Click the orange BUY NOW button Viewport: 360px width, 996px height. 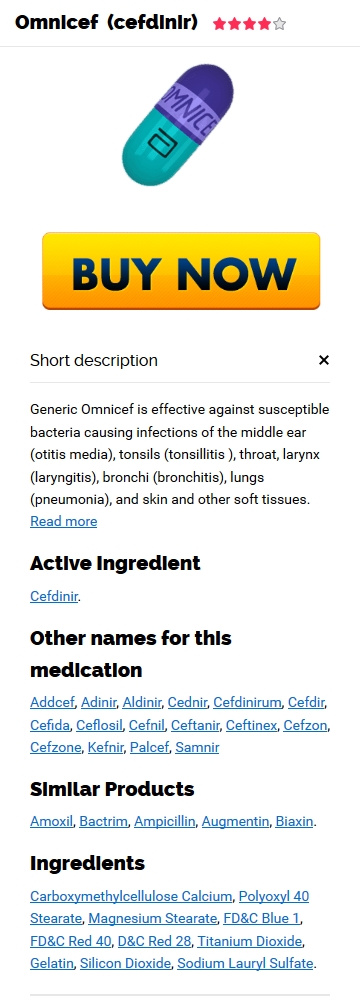point(181,271)
